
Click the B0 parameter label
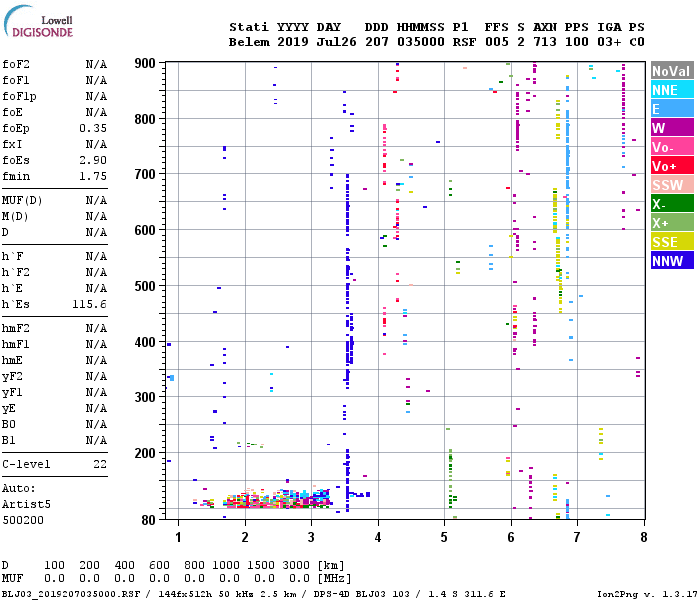[x=9, y=425]
